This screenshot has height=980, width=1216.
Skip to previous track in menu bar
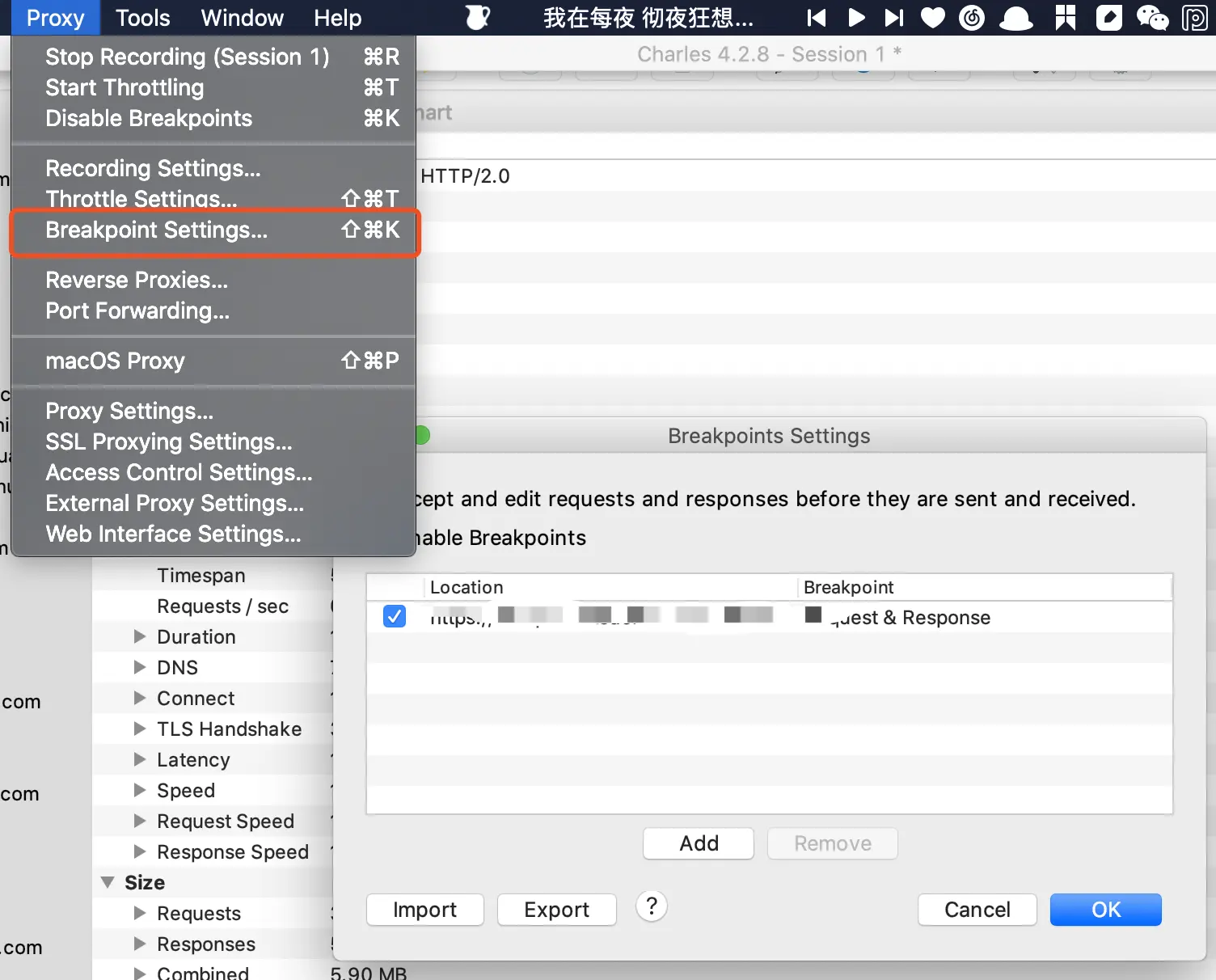coord(817,18)
